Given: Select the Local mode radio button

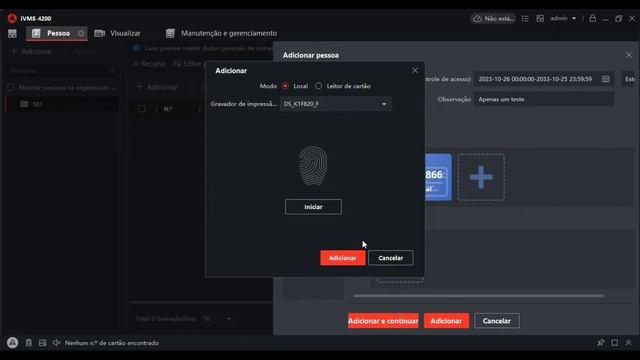Looking at the screenshot, I should (x=285, y=86).
